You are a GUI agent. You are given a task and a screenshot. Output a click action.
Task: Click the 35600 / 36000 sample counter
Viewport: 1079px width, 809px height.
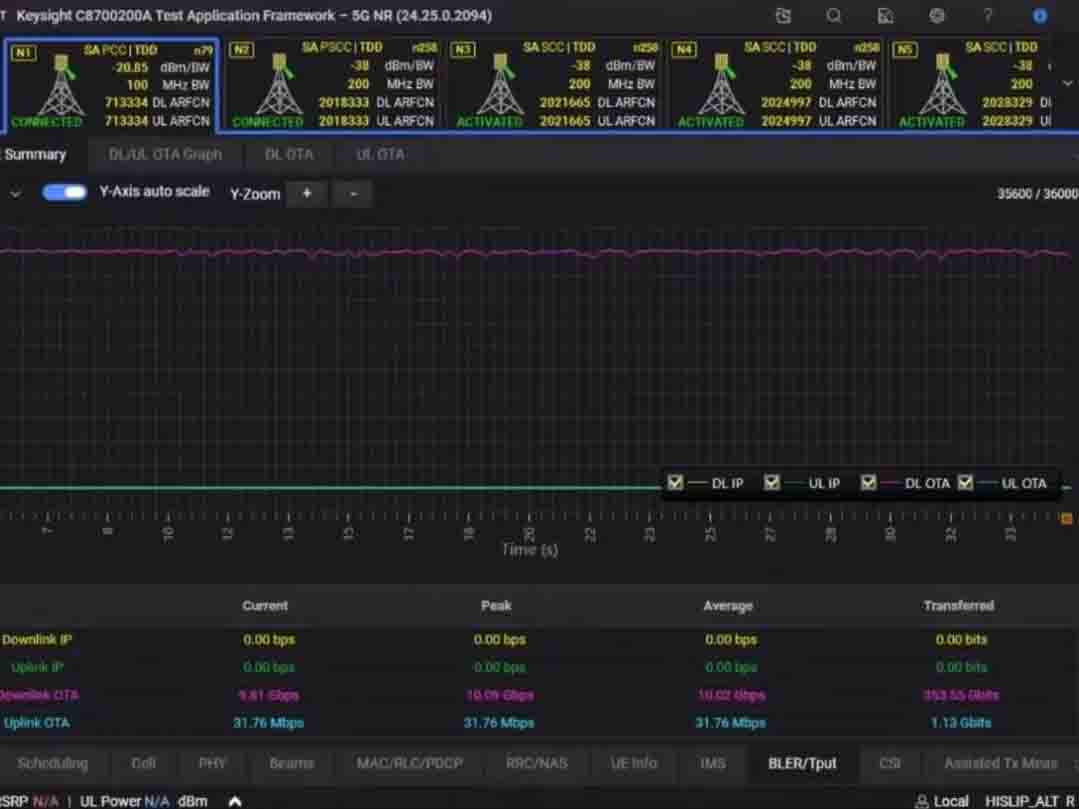pyautogui.click(x=1038, y=194)
